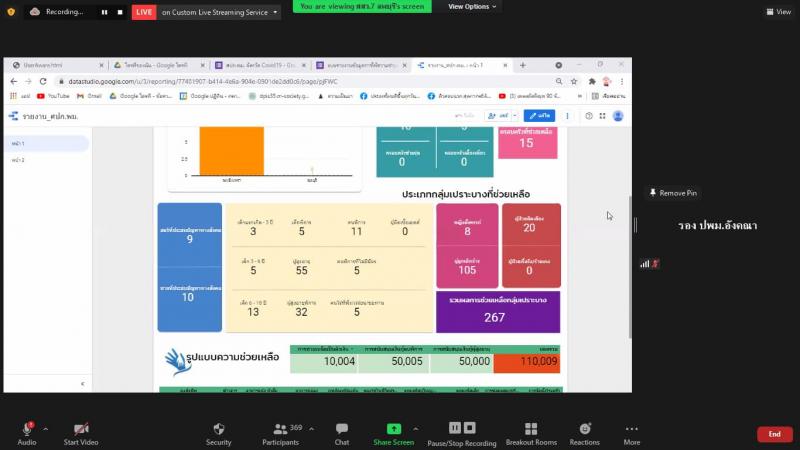Go back in shared browser
Image resolution: width=800 pixels, height=450 pixels.
tap(14, 81)
